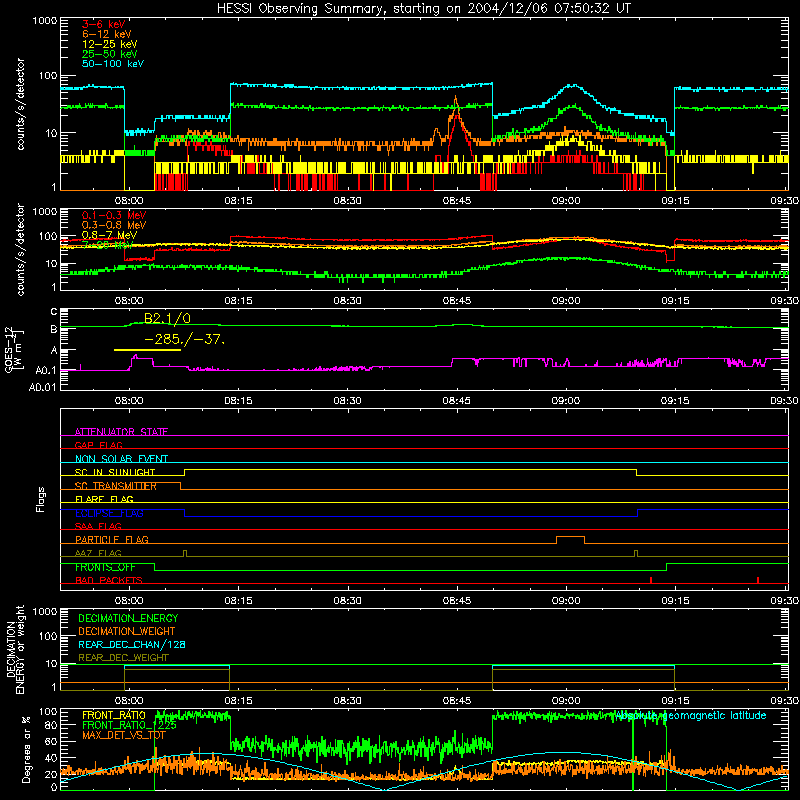Click the GOES-12 y-axis label
The height and width of the screenshot is (800, 800).
click(x=13, y=349)
